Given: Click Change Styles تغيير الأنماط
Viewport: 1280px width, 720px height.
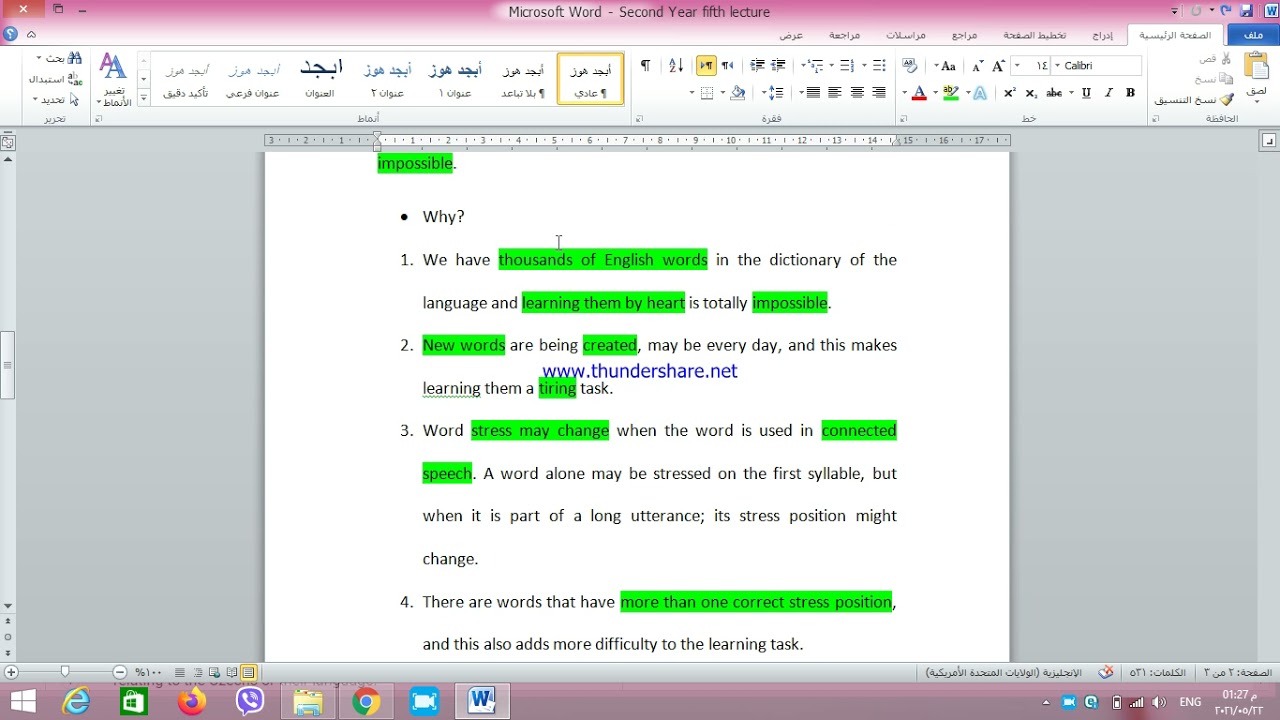Looking at the screenshot, I should coord(113,81).
